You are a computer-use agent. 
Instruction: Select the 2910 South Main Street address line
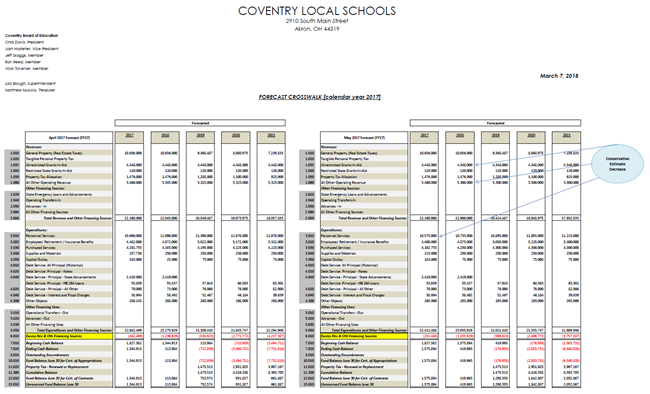tap(317, 21)
